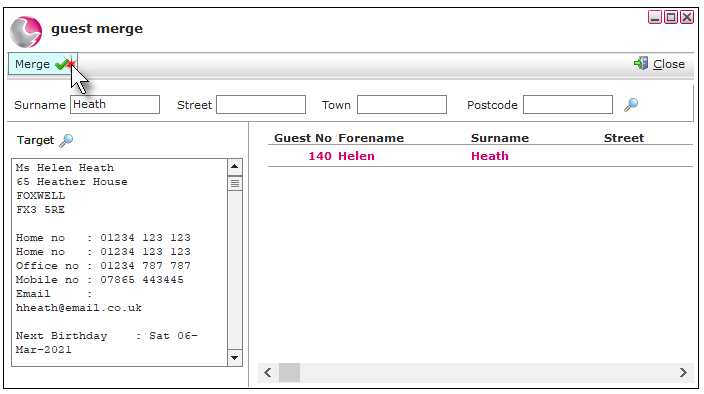Select guest number 140 in results

tap(320, 156)
